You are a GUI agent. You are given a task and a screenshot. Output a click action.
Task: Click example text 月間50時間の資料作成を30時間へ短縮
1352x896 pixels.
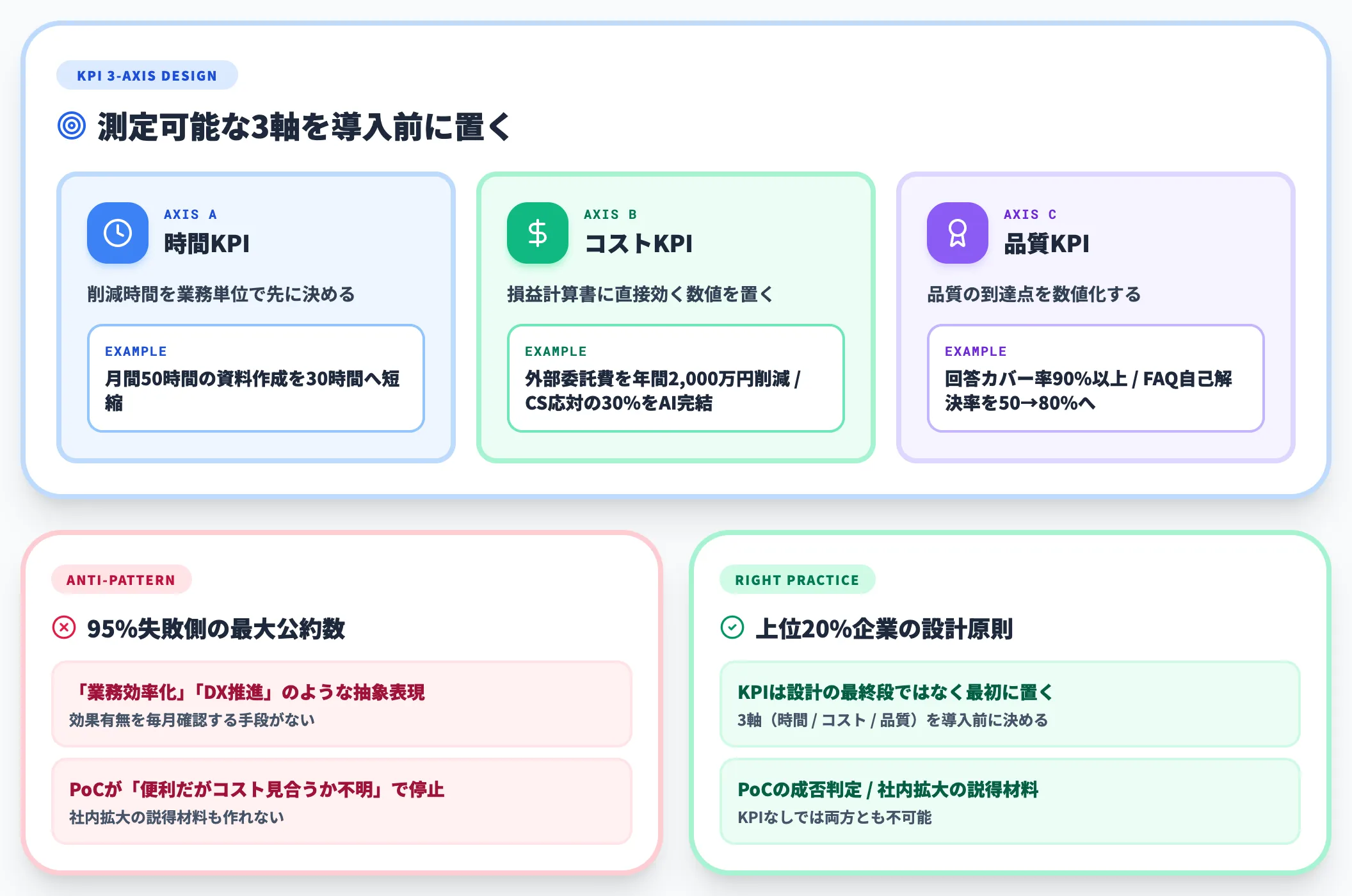point(252,390)
